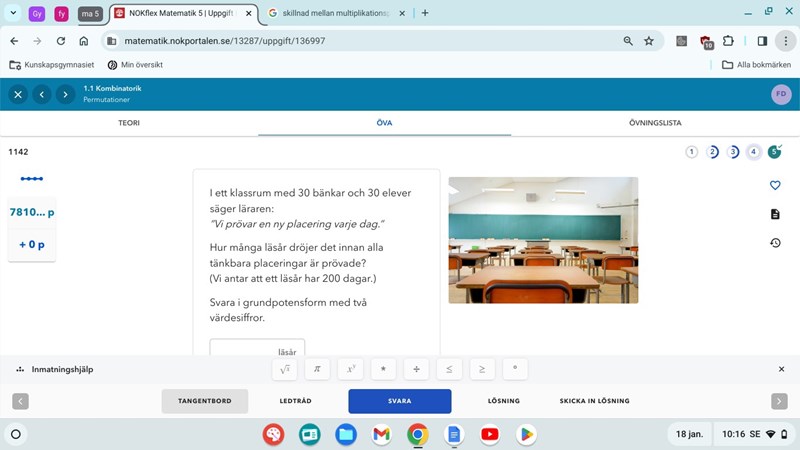Insert the less-than-or-equal symbol
The height and width of the screenshot is (450, 800).
(449, 369)
